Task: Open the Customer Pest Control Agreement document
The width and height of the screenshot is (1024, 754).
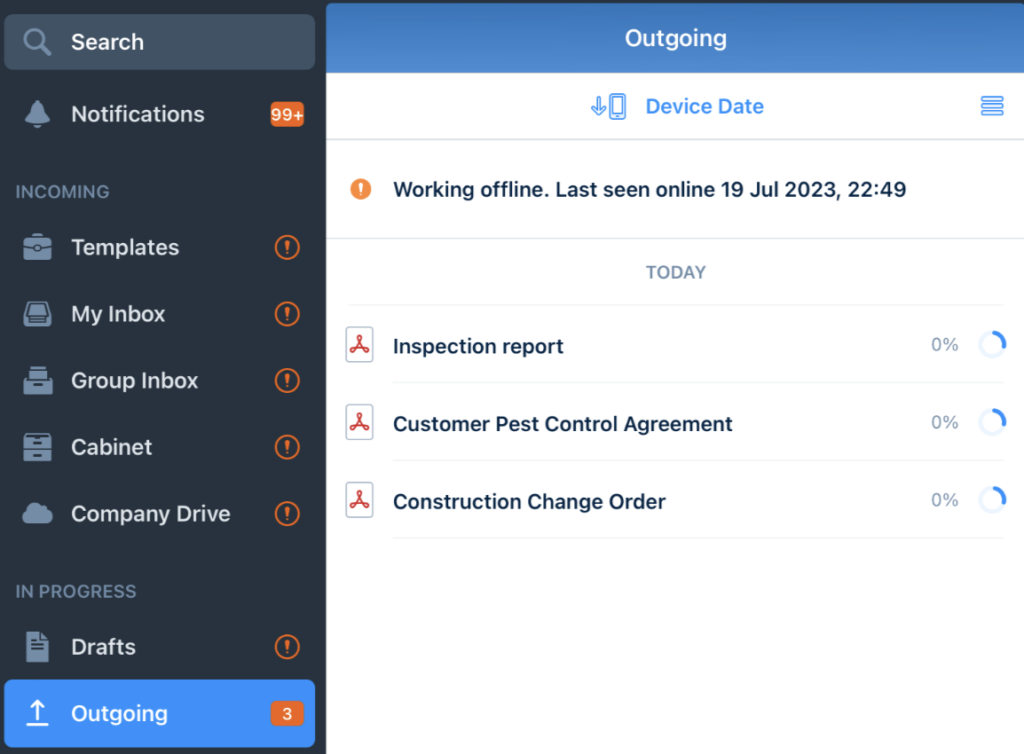Action: pyautogui.click(x=562, y=424)
